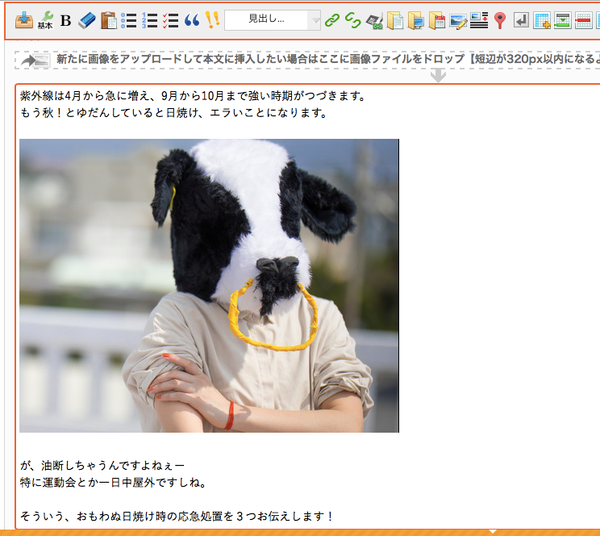Image resolution: width=600 pixels, height=536 pixels.
Task: Click the green insert-row icon
Action: [562, 20]
